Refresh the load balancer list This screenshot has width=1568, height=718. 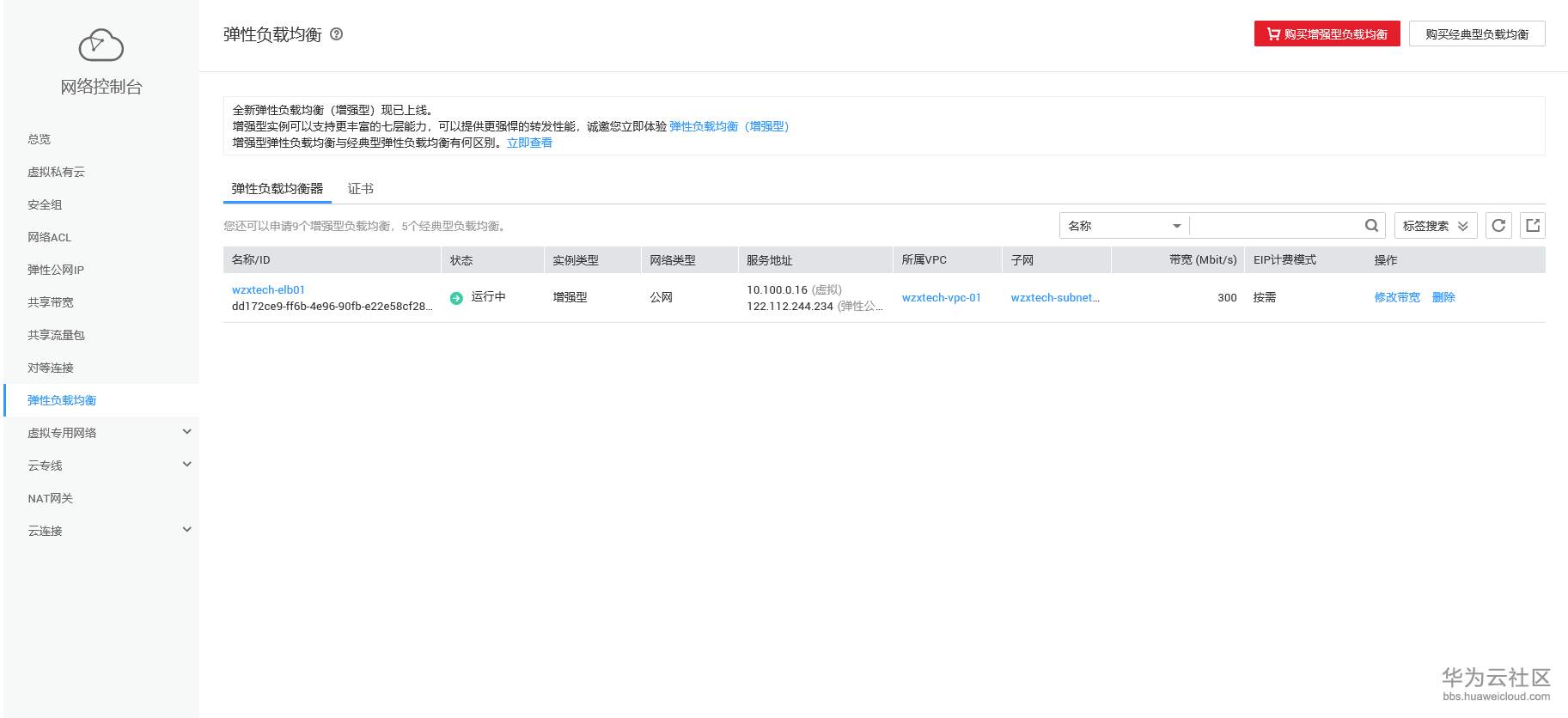1498,226
